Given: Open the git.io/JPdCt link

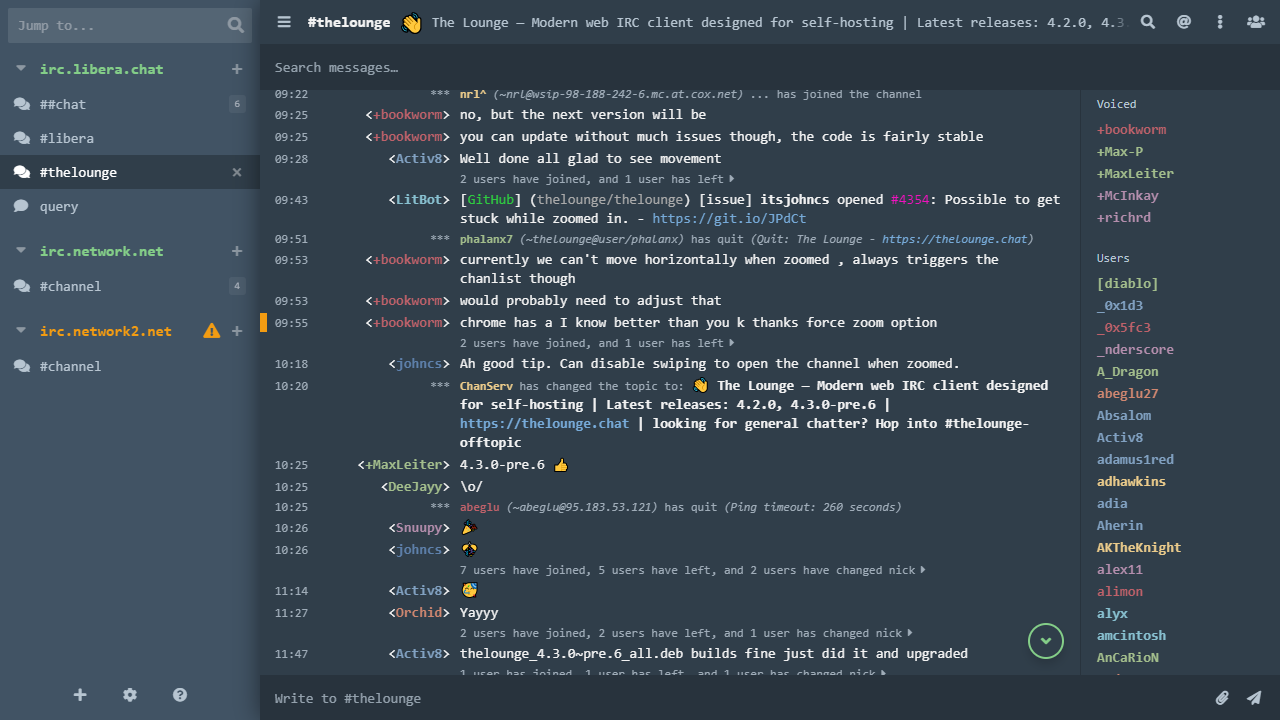Looking at the screenshot, I should pos(729,219).
